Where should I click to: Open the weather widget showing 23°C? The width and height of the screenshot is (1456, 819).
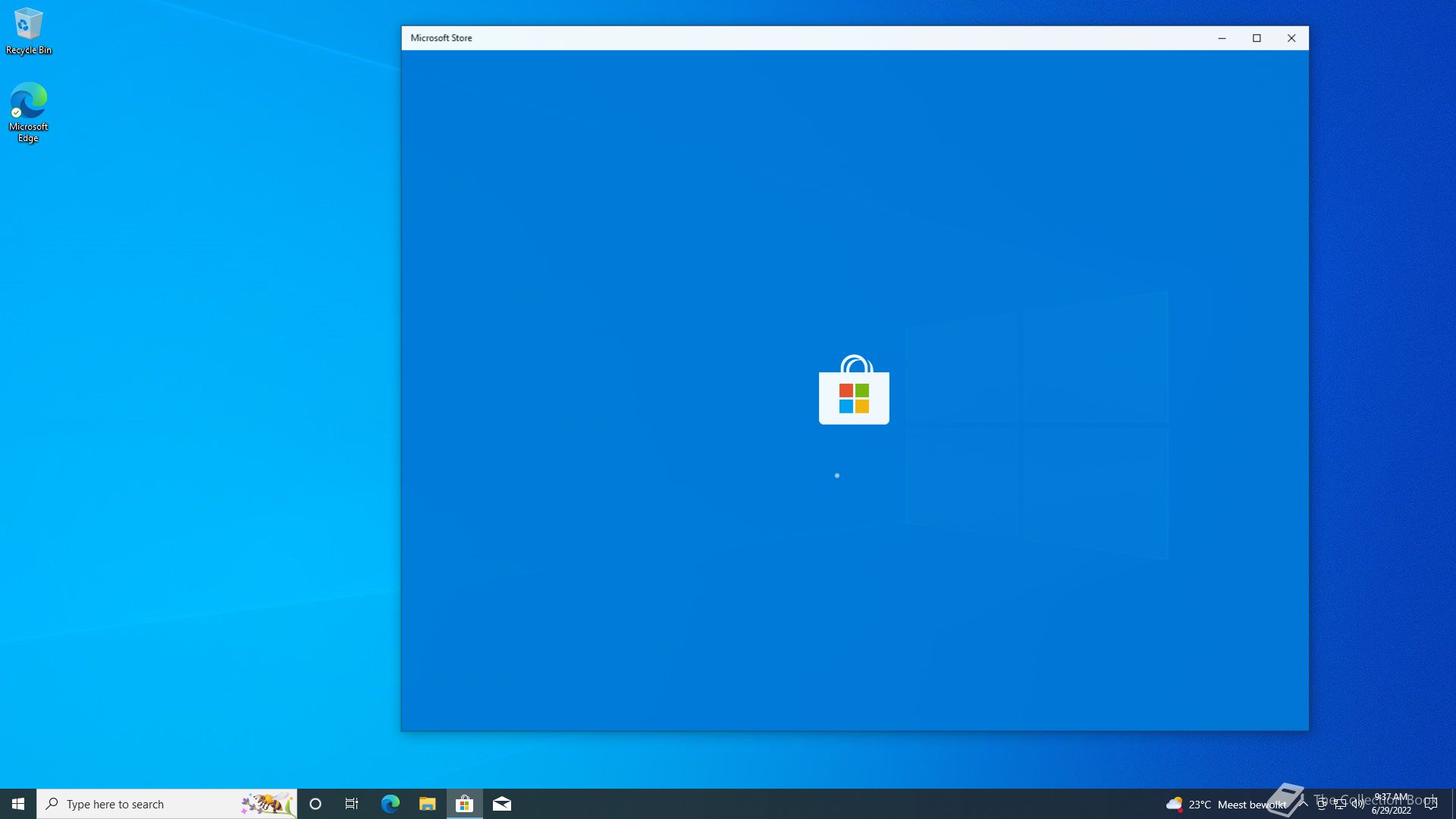coord(1226,805)
